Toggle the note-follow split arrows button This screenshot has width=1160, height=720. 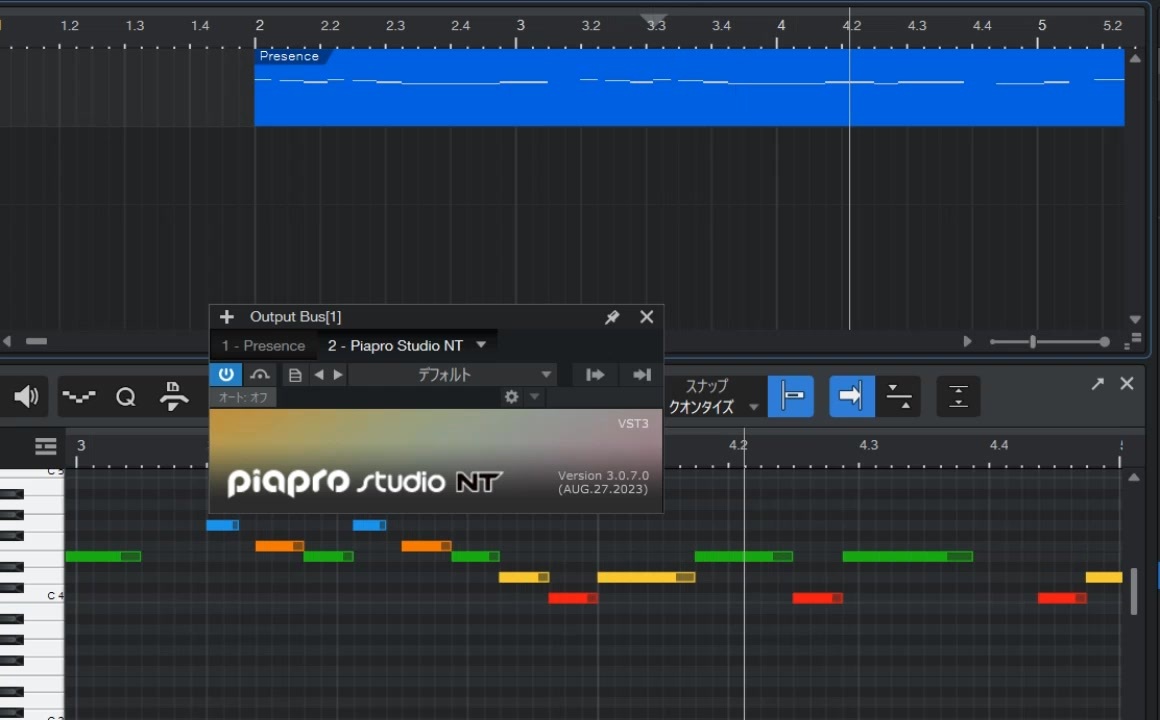[898, 396]
